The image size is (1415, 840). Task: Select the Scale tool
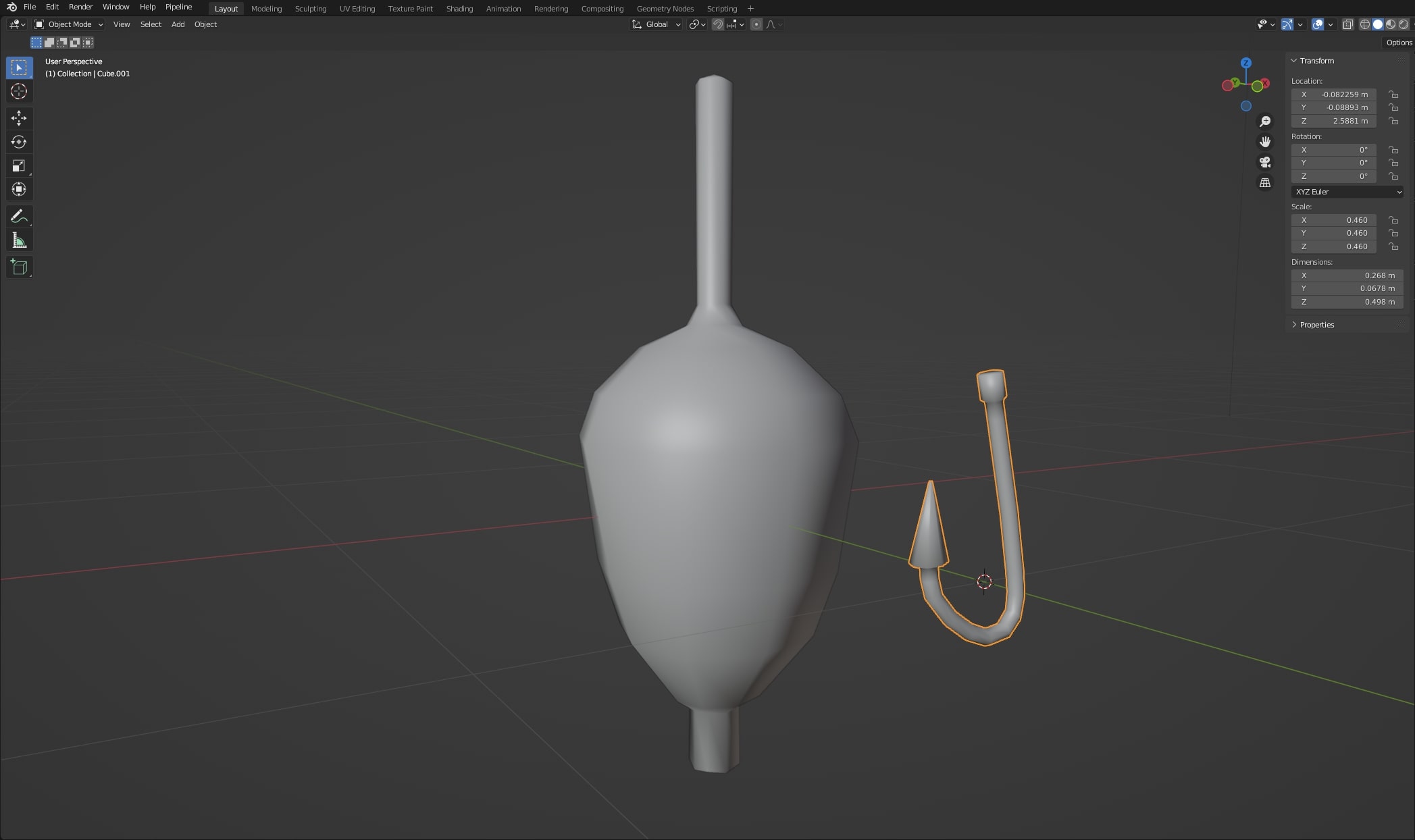(x=19, y=165)
